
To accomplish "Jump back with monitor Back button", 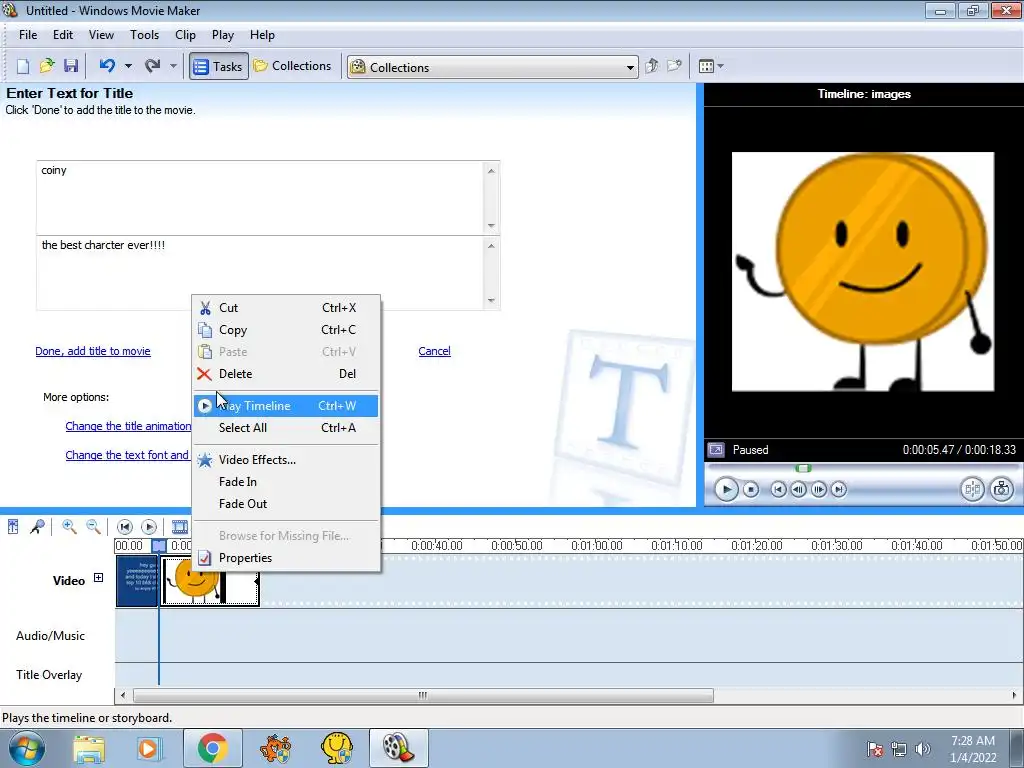I will (778, 489).
